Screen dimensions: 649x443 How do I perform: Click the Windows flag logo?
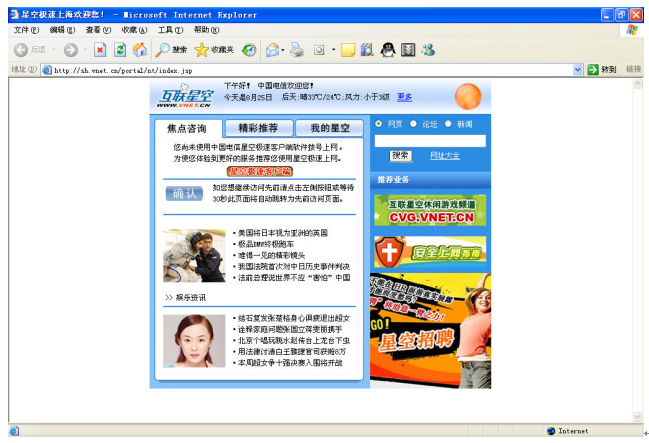click(632, 30)
